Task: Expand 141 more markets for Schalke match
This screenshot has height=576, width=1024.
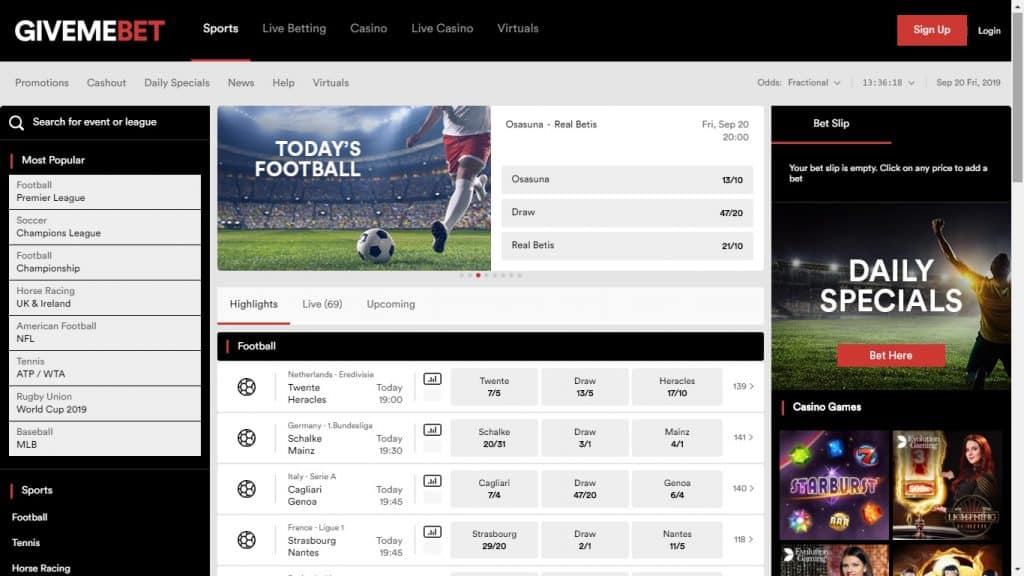Action: [x=743, y=438]
